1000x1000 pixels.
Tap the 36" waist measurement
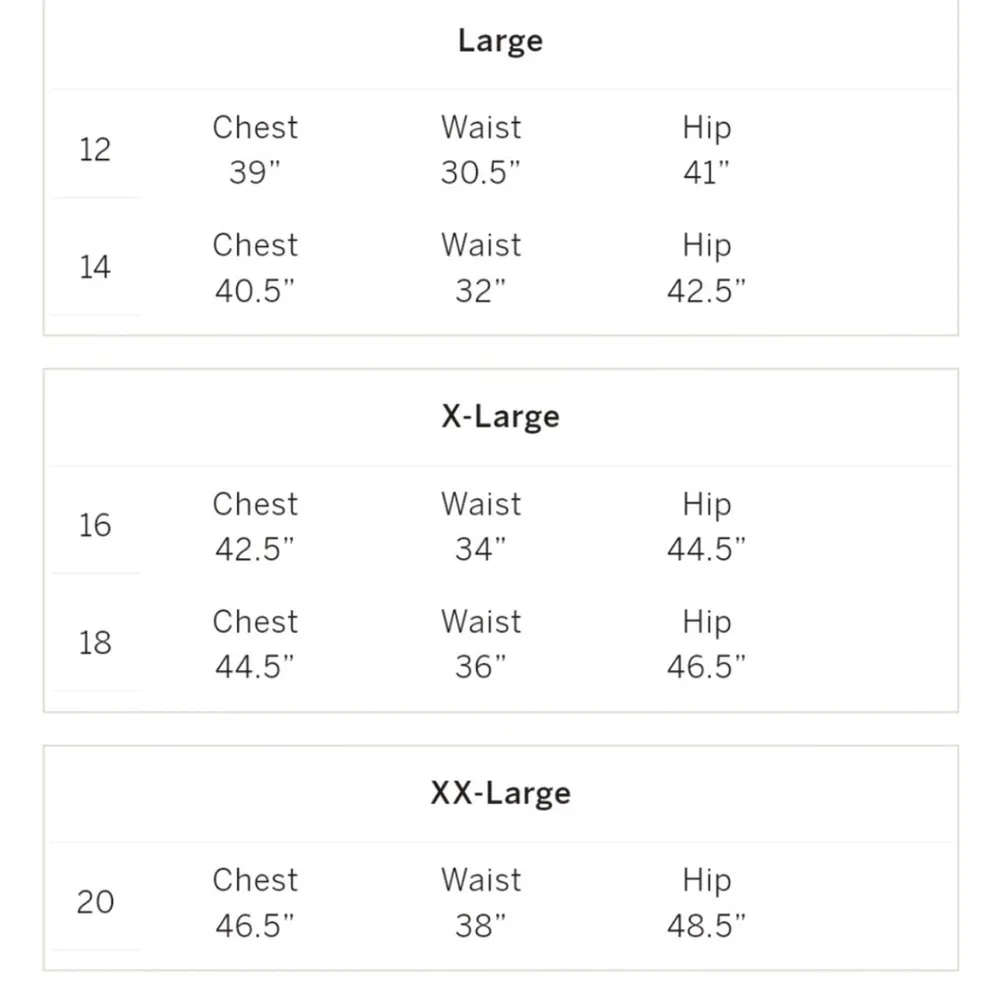[x=481, y=666]
